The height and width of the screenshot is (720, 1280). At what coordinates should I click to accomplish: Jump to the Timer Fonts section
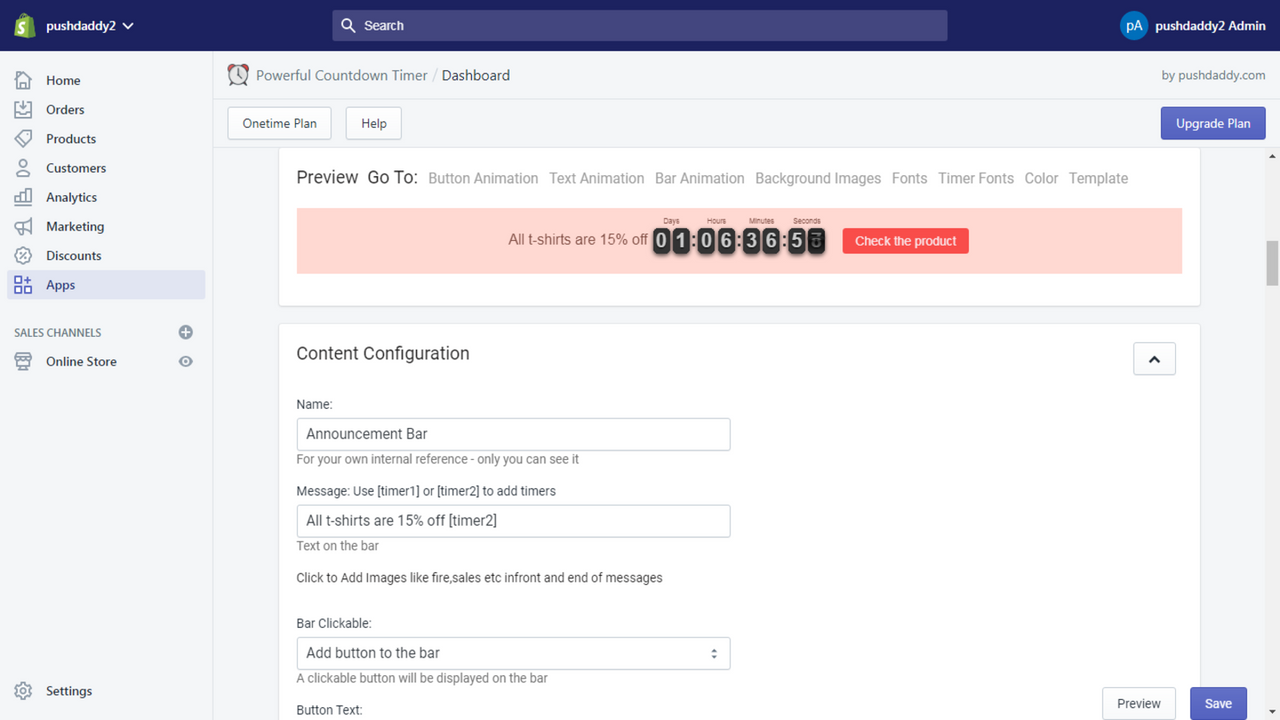point(975,178)
